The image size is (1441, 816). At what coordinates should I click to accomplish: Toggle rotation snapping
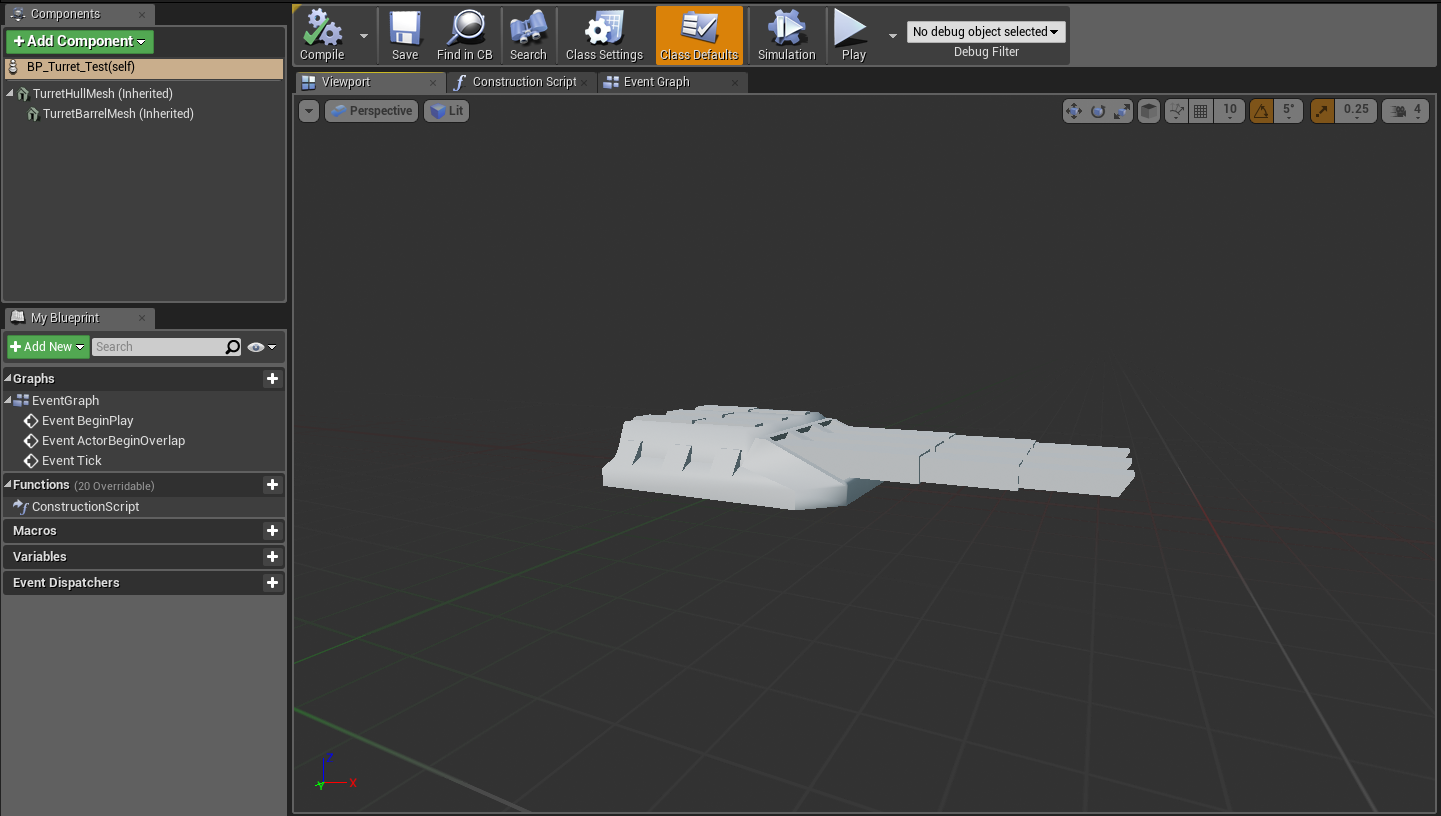(1262, 111)
